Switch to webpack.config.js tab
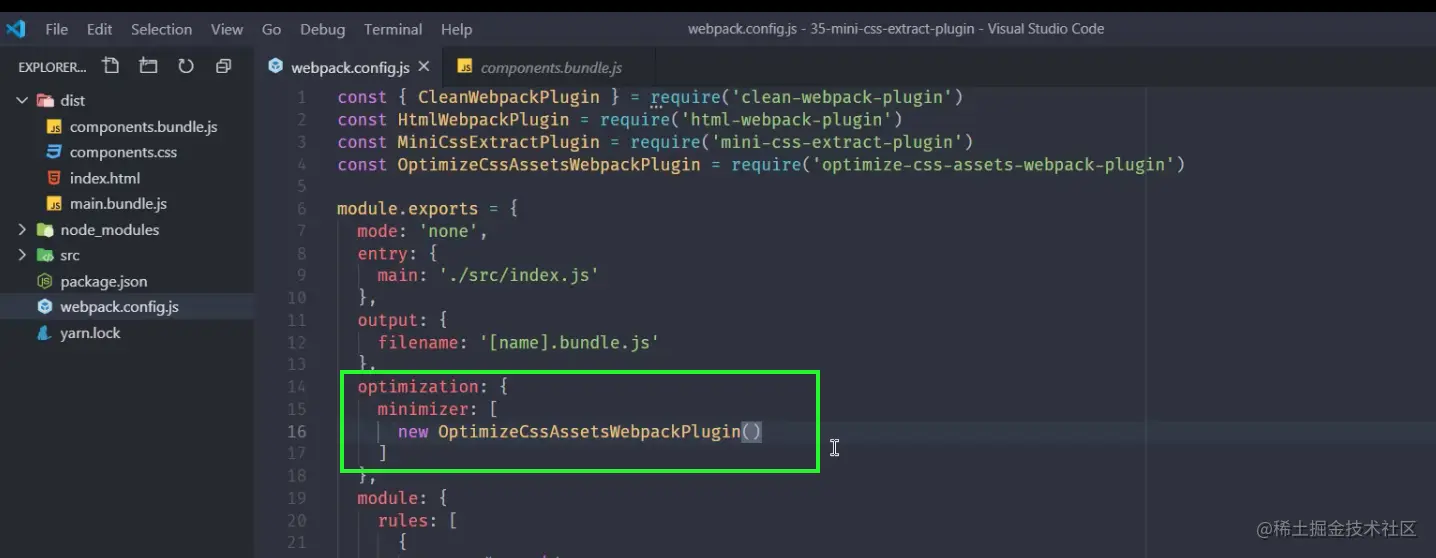The image size is (1436, 558). [x=350, y=67]
